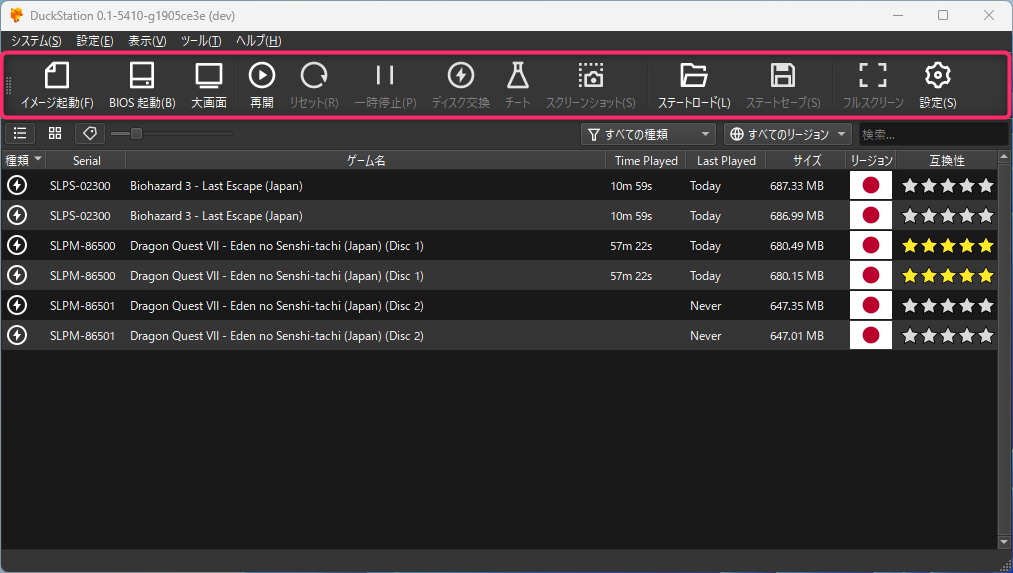Click scrollbar up arrow of game list
The width and height of the screenshot is (1013, 573).
pyautogui.click(x=1003, y=157)
